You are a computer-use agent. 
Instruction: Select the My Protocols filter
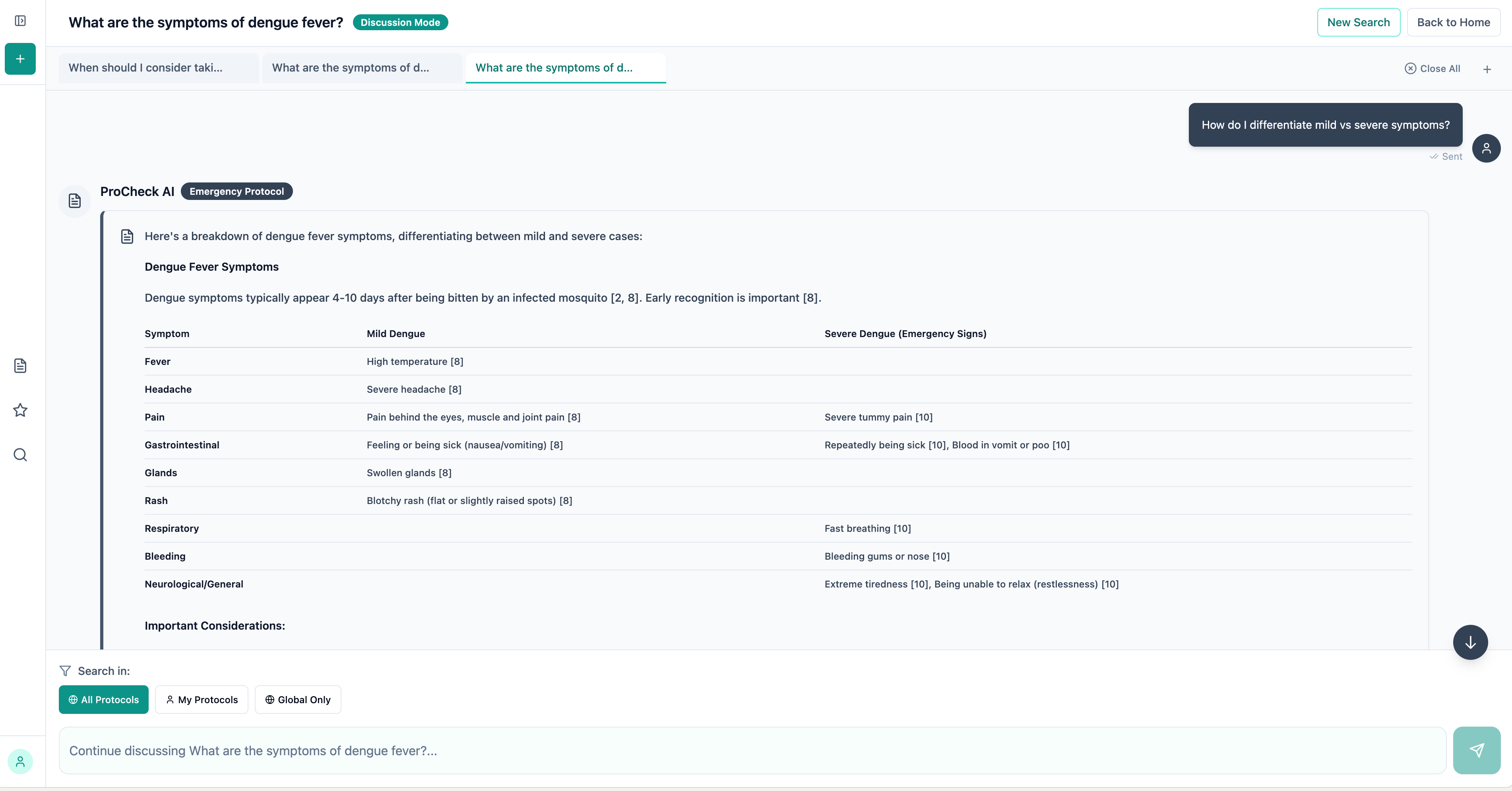[x=202, y=700]
